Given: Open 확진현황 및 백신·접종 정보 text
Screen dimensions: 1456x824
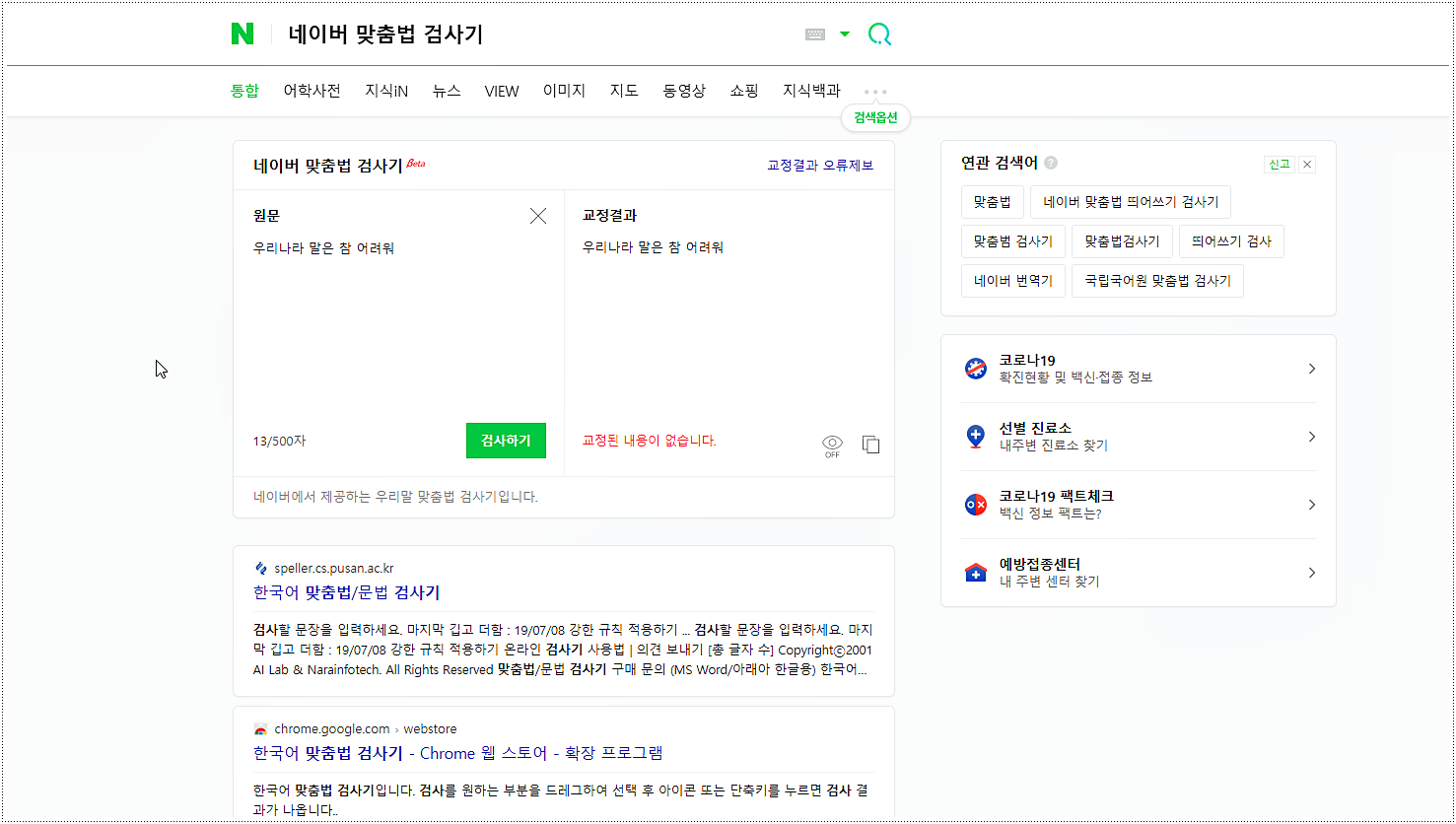Looking at the screenshot, I should [1075, 378].
